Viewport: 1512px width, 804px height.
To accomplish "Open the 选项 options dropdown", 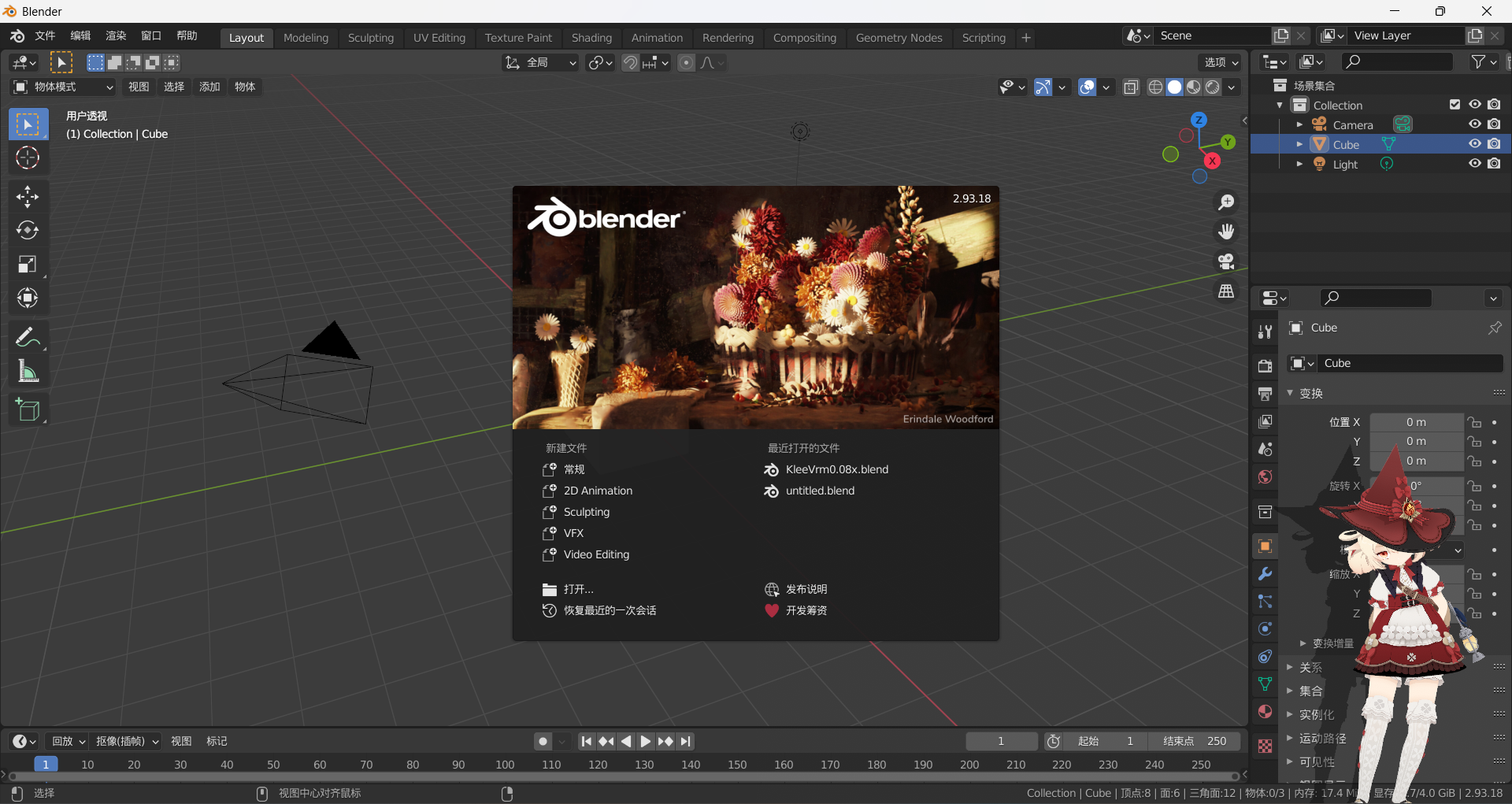I will tap(1221, 63).
